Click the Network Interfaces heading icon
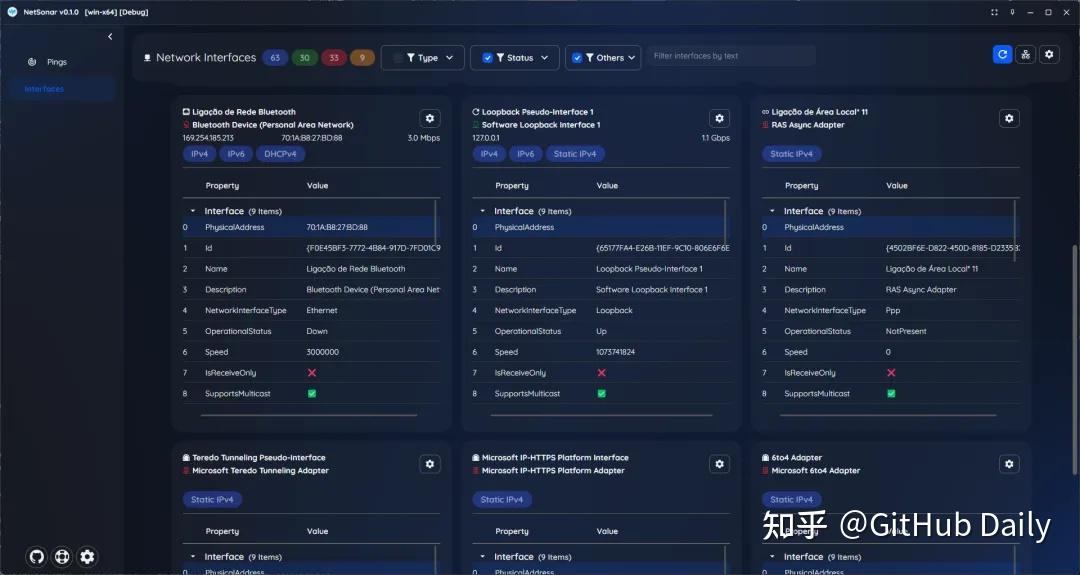The image size is (1080, 575). [147, 58]
